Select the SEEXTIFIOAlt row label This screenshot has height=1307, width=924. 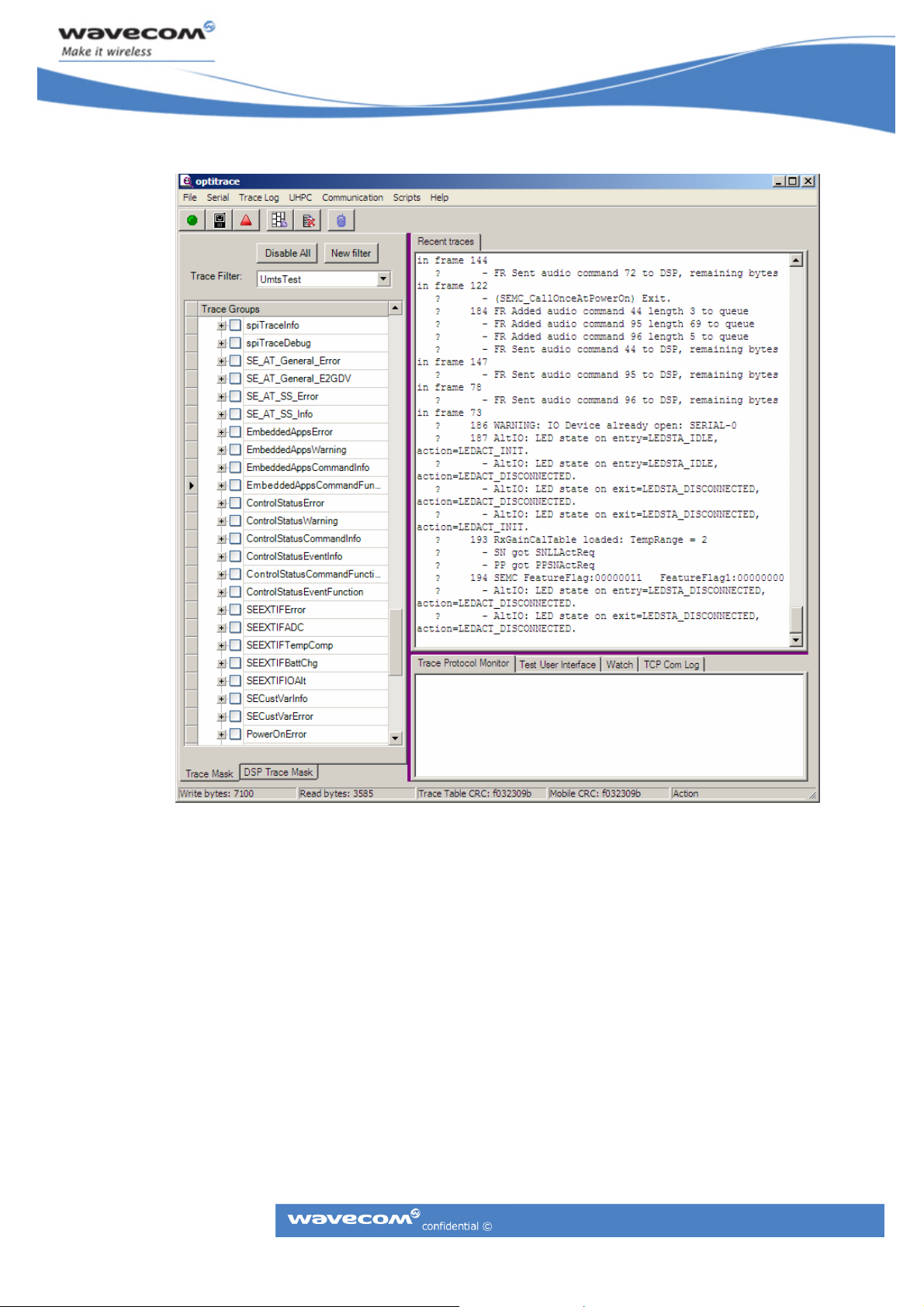click(276, 680)
